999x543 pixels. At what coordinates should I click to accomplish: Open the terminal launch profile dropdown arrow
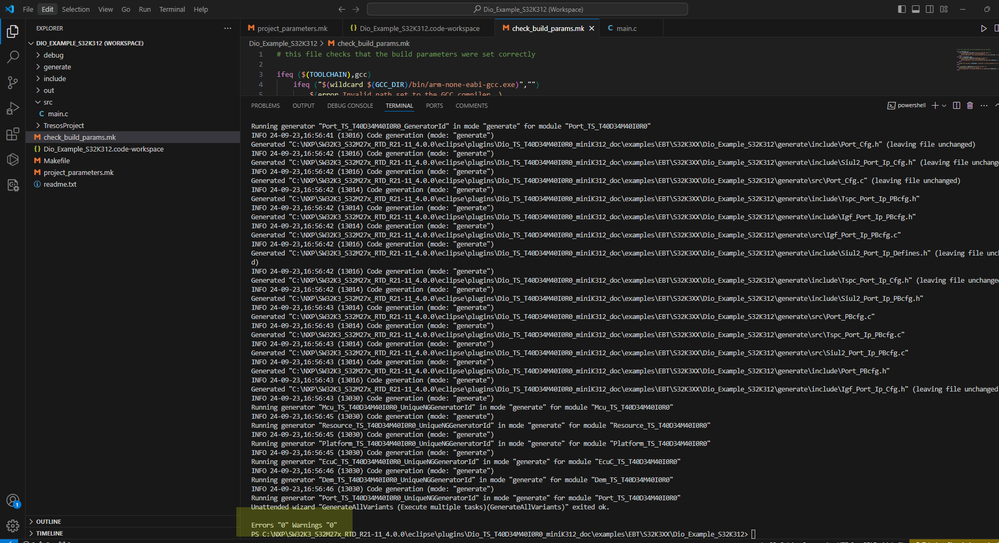(944, 105)
